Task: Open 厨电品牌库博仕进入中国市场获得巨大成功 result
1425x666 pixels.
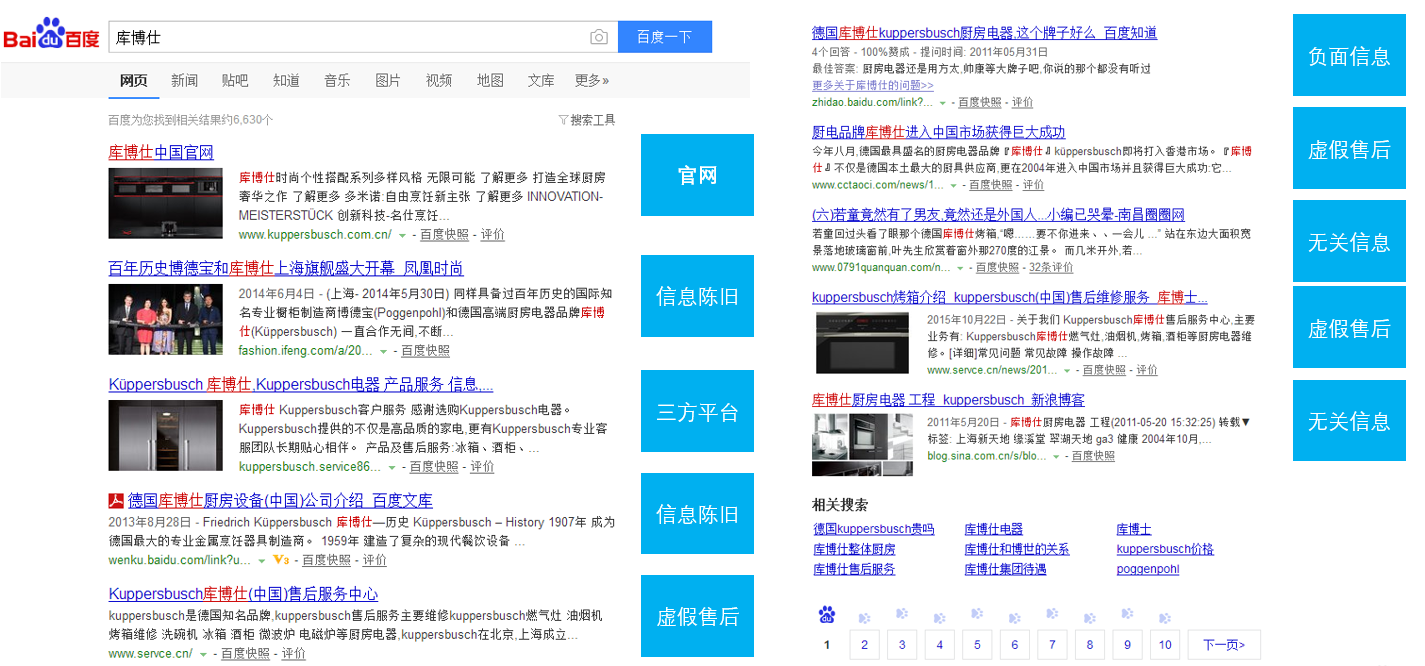Action: click(939, 132)
